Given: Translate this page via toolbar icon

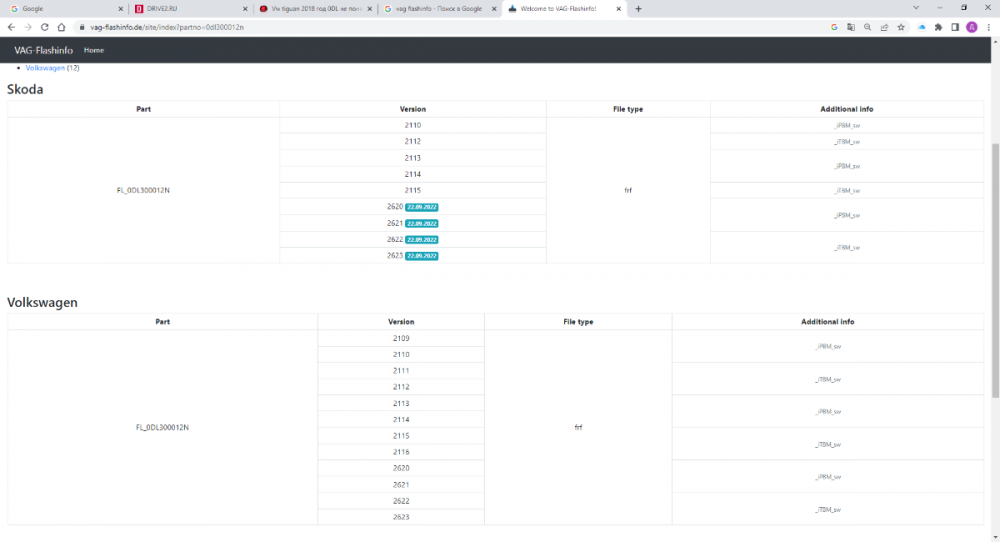Looking at the screenshot, I should (851, 27).
